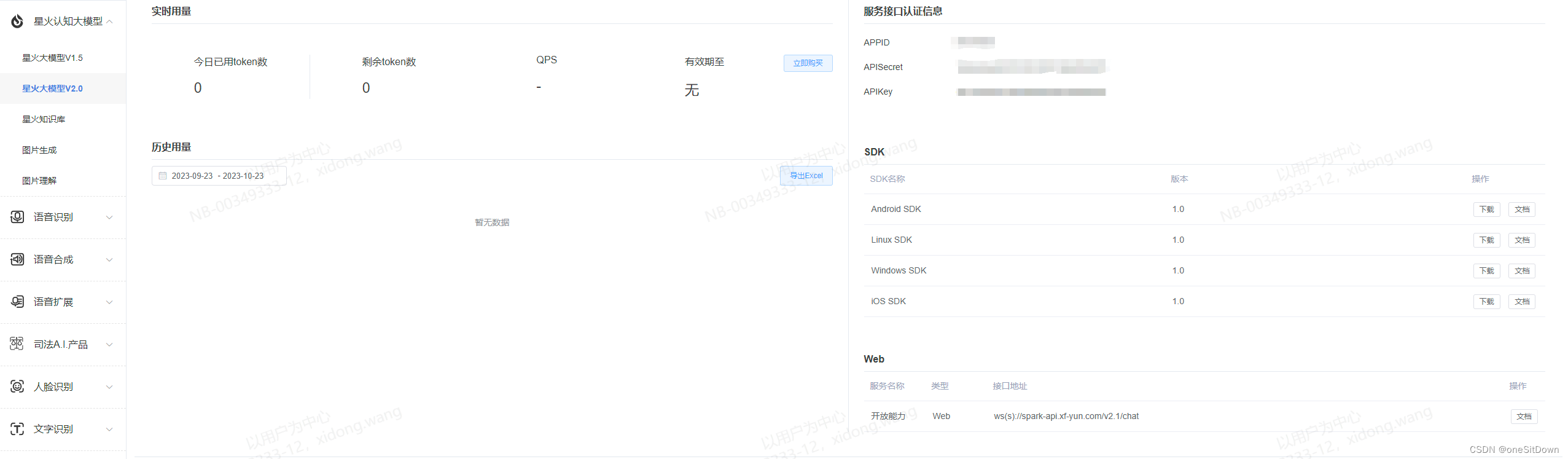Expand the 语音扩展 chevron
Screen dimensions: 1568x459
pyautogui.click(x=109, y=302)
